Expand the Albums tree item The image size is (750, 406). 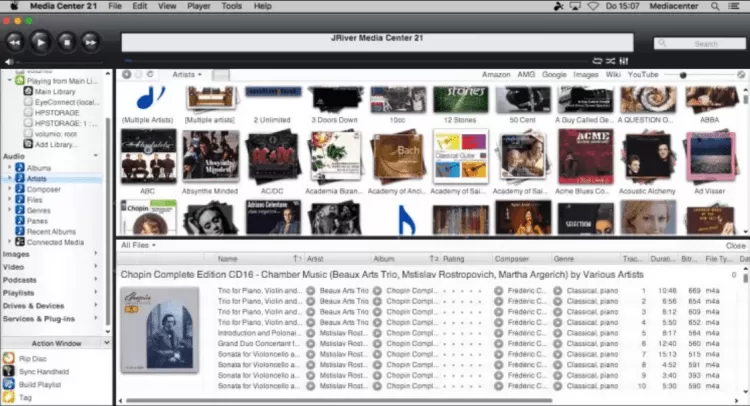[10, 168]
